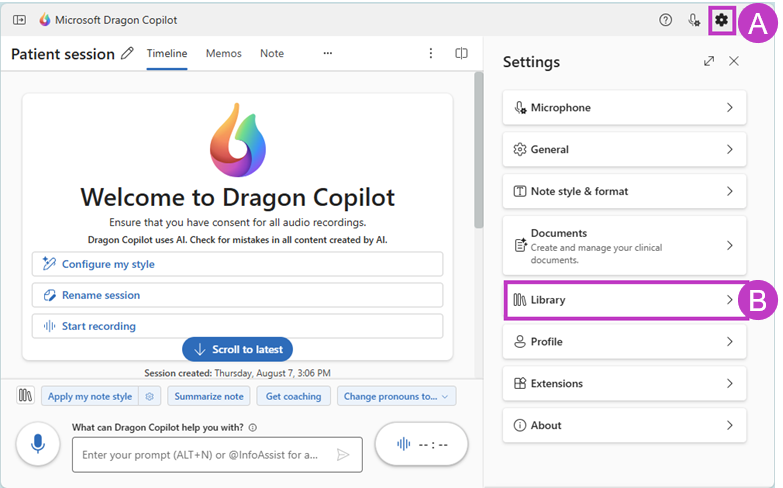Toggle the split view panel icon
Viewport: 783px width, 488px height.
[461, 54]
